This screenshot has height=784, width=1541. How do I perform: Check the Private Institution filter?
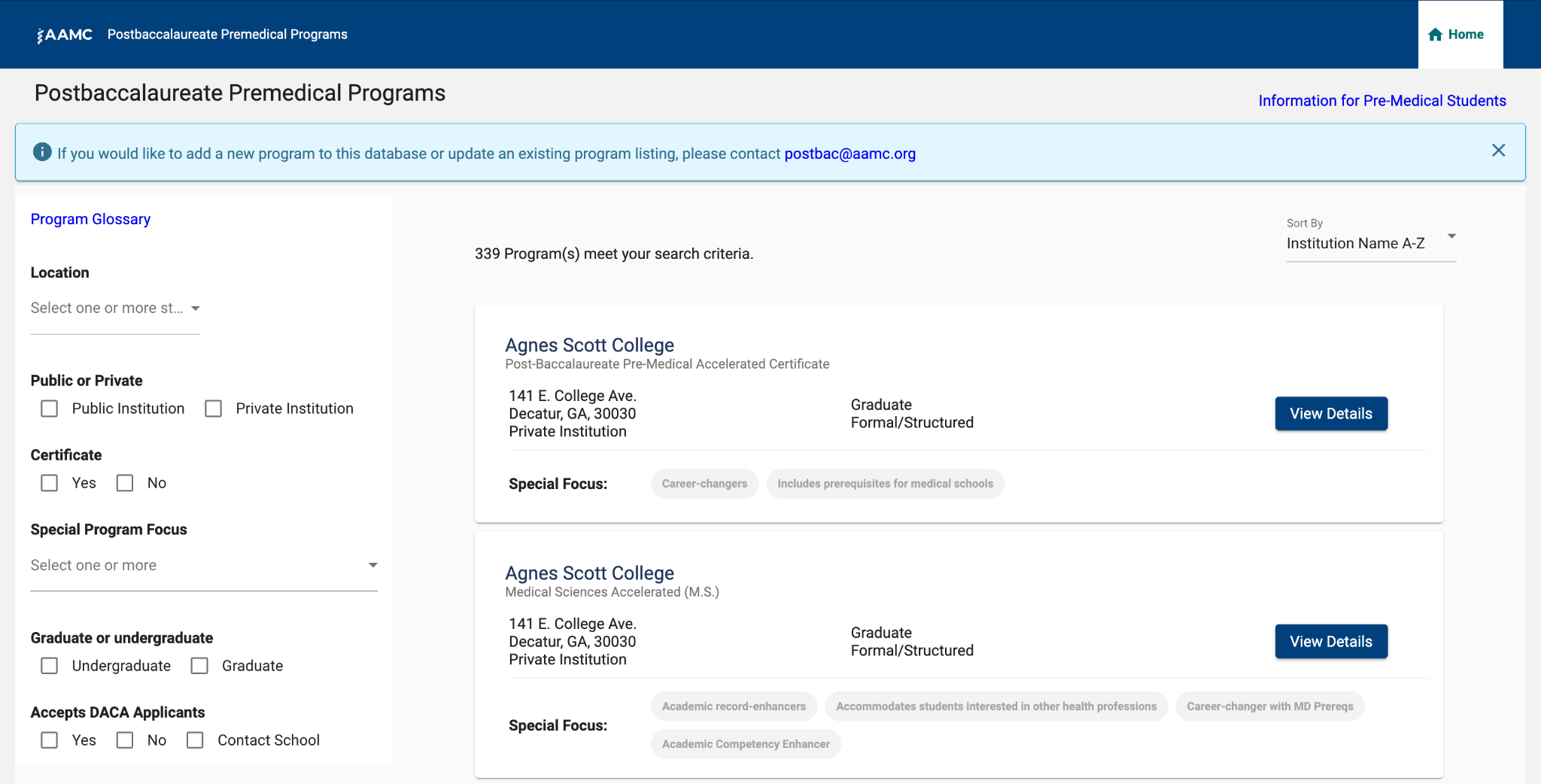pos(213,408)
